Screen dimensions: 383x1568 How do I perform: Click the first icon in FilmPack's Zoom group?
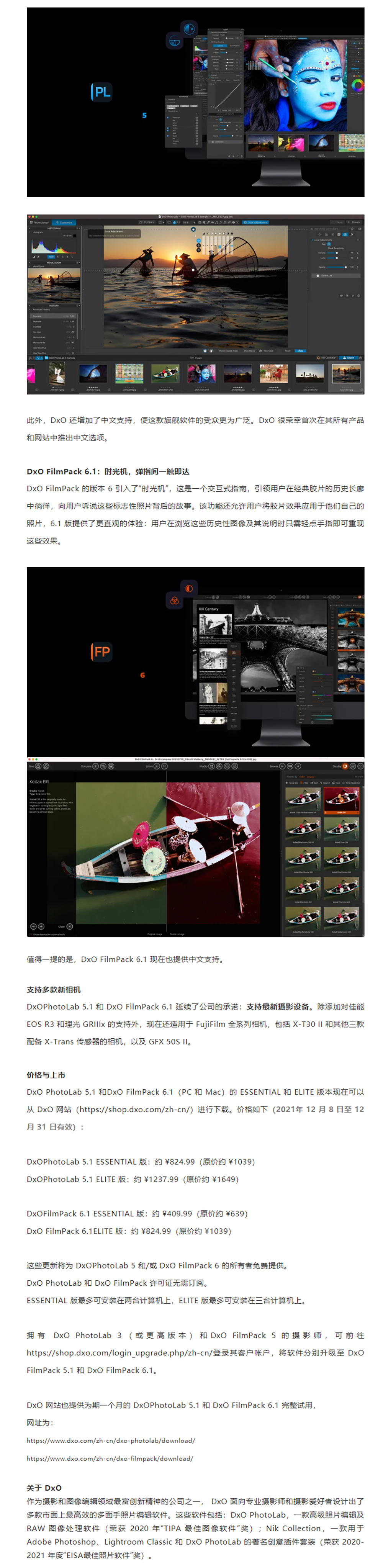click(x=157, y=766)
